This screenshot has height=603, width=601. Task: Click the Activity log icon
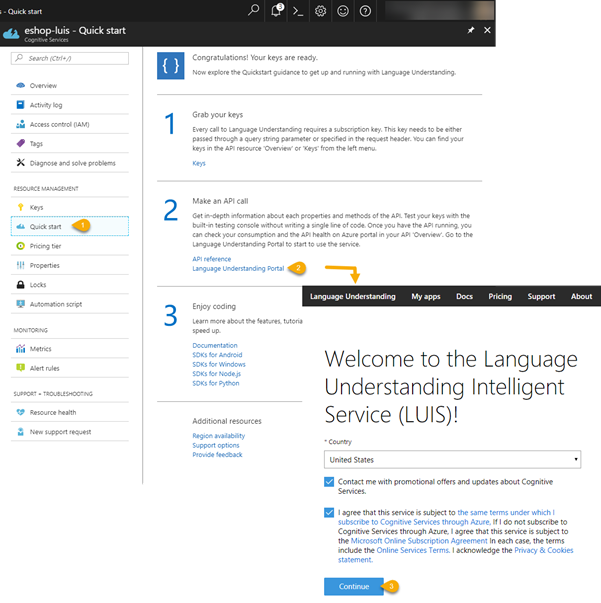tap(20, 105)
